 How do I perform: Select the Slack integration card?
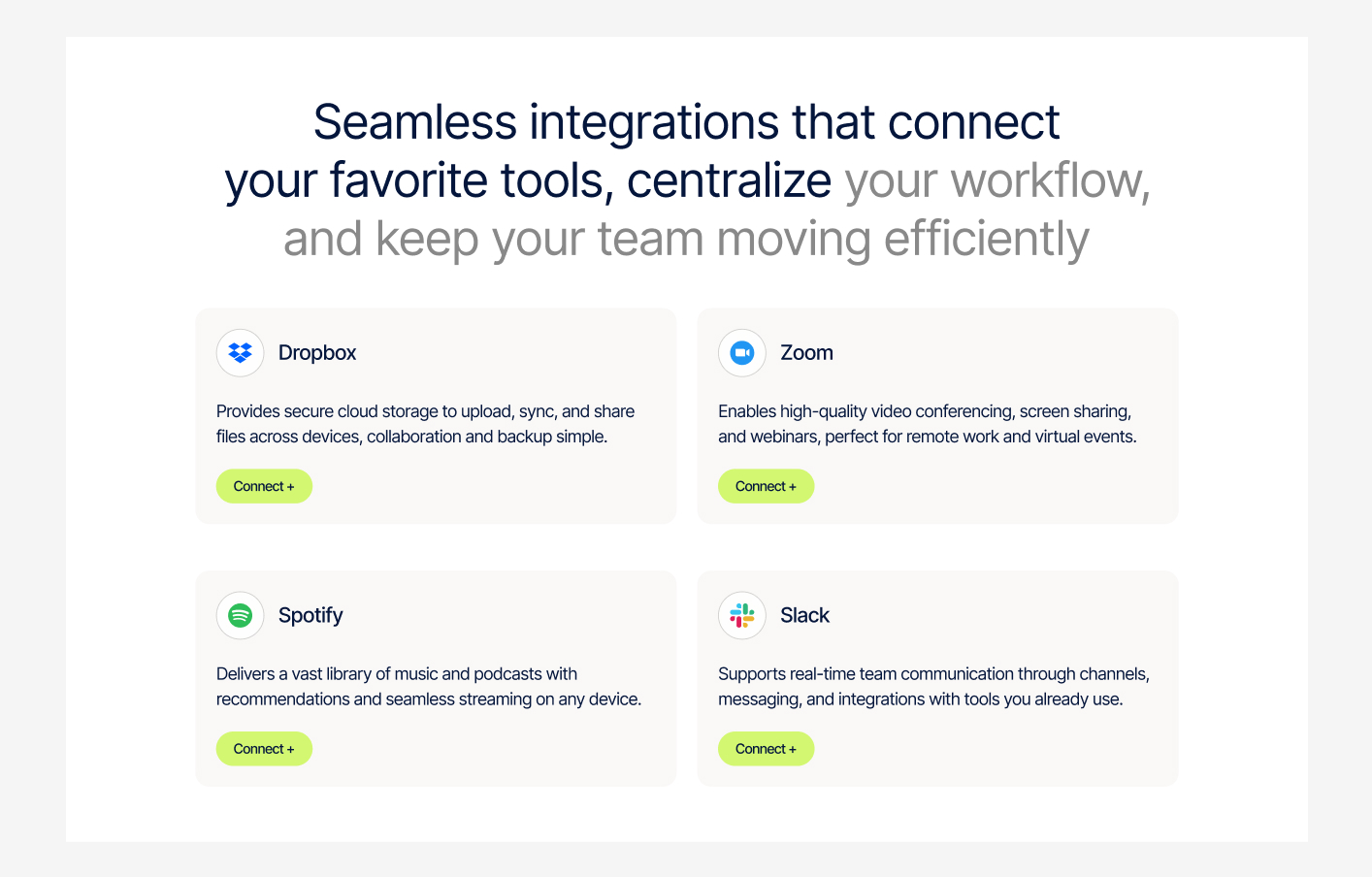937,678
